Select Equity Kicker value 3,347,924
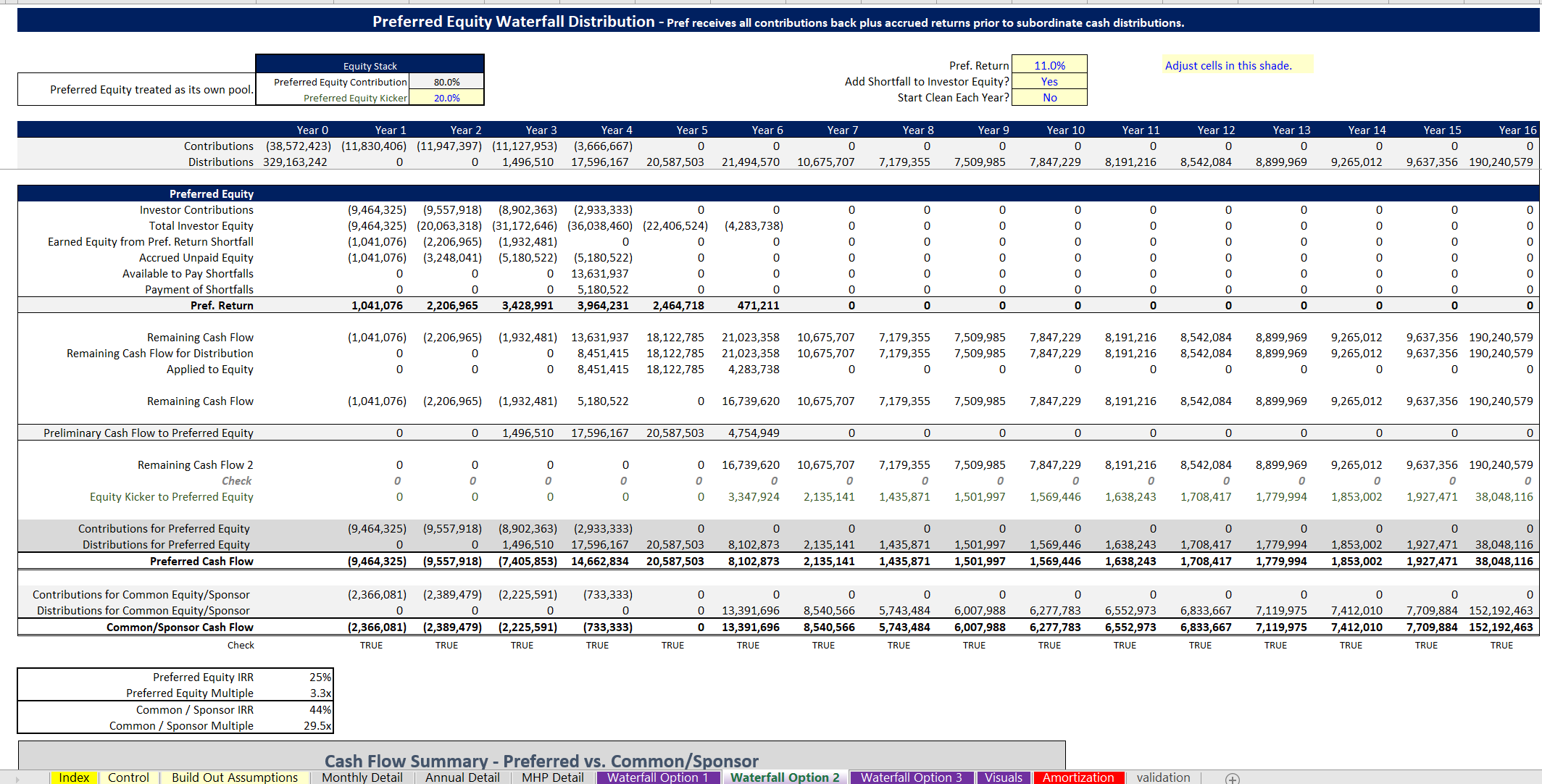Viewport: 1542px width, 784px height. coord(754,496)
